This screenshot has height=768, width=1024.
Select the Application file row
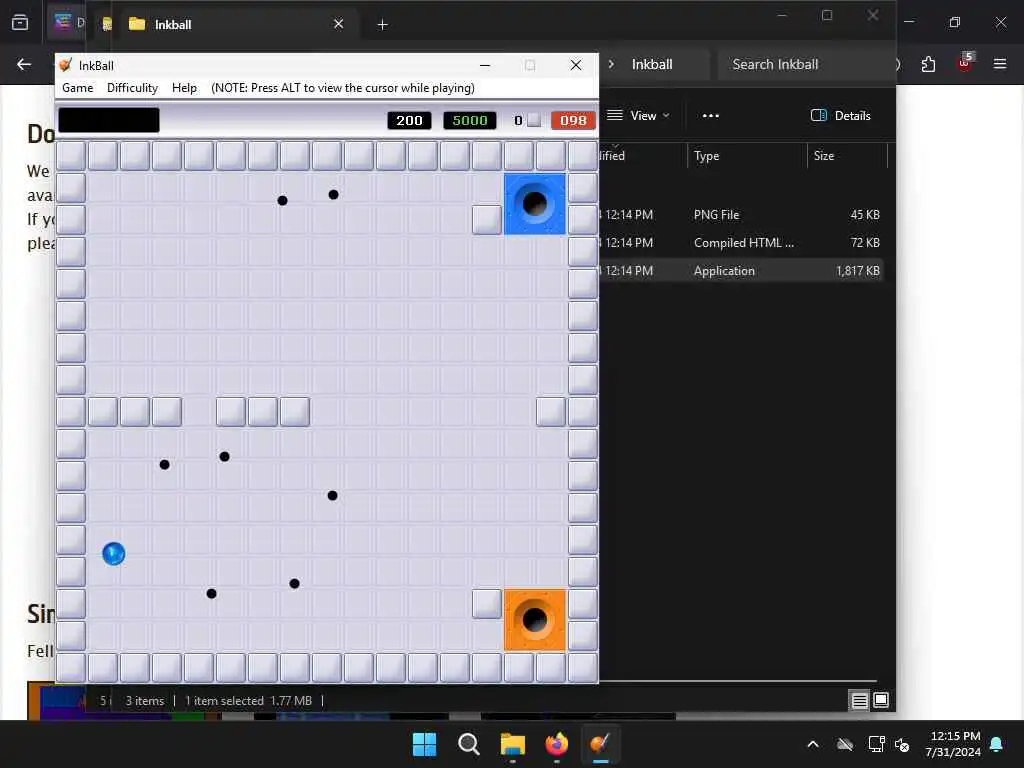click(x=741, y=270)
